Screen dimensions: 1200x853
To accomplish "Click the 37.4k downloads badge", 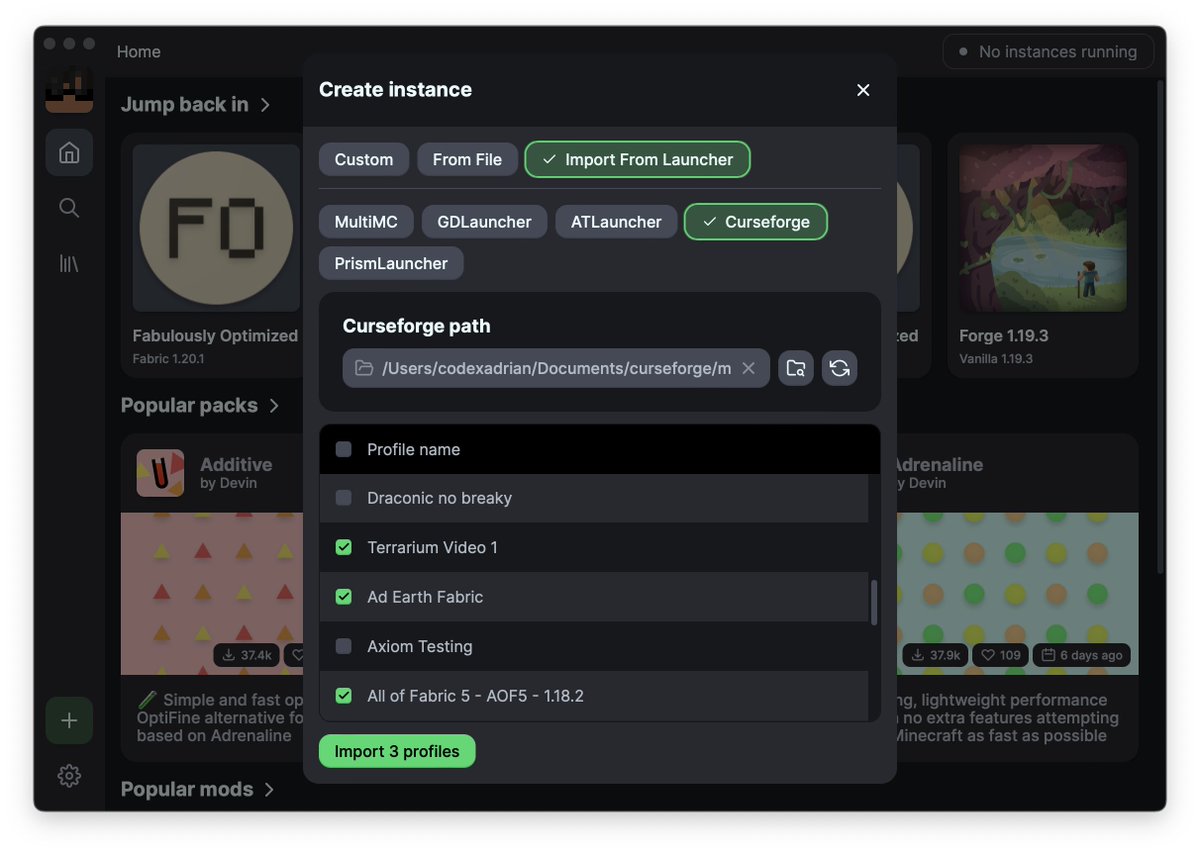I will point(246,655).
